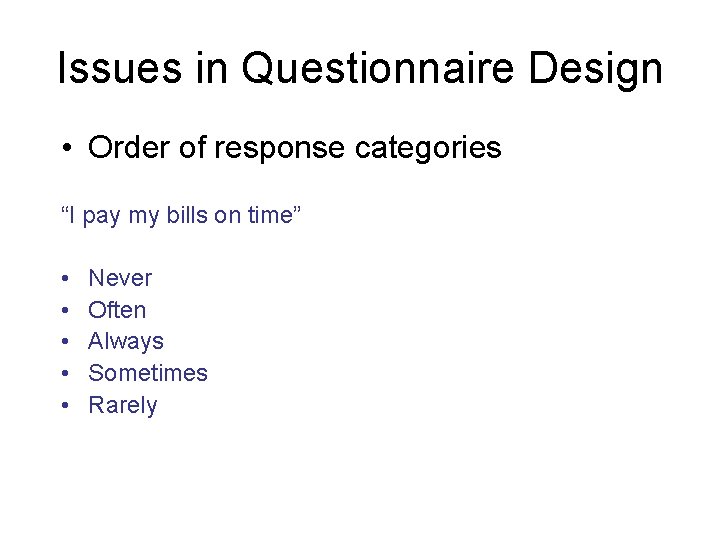This screenshot has height=540, width=720.
Task: Click the bullet point beside 'Rarely'
Action: pyautogui.click(x=64, y=406)
